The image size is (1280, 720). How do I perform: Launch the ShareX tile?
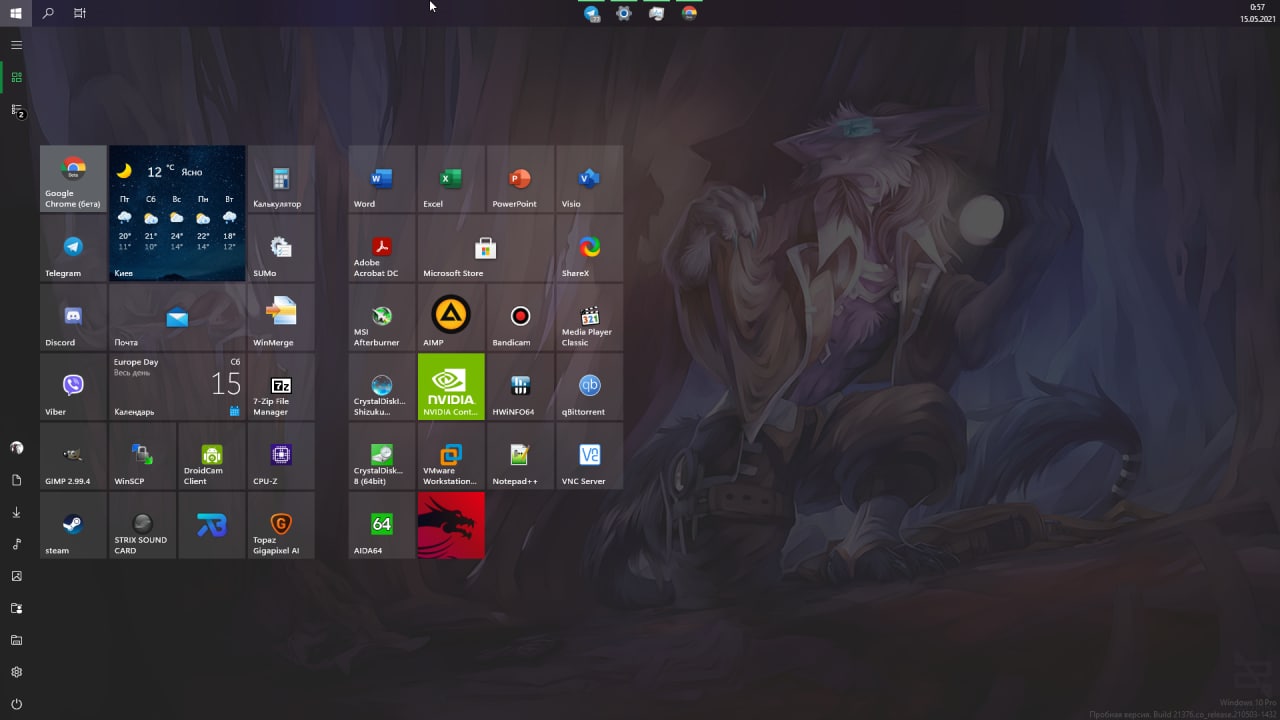click(x=589, y=248)
